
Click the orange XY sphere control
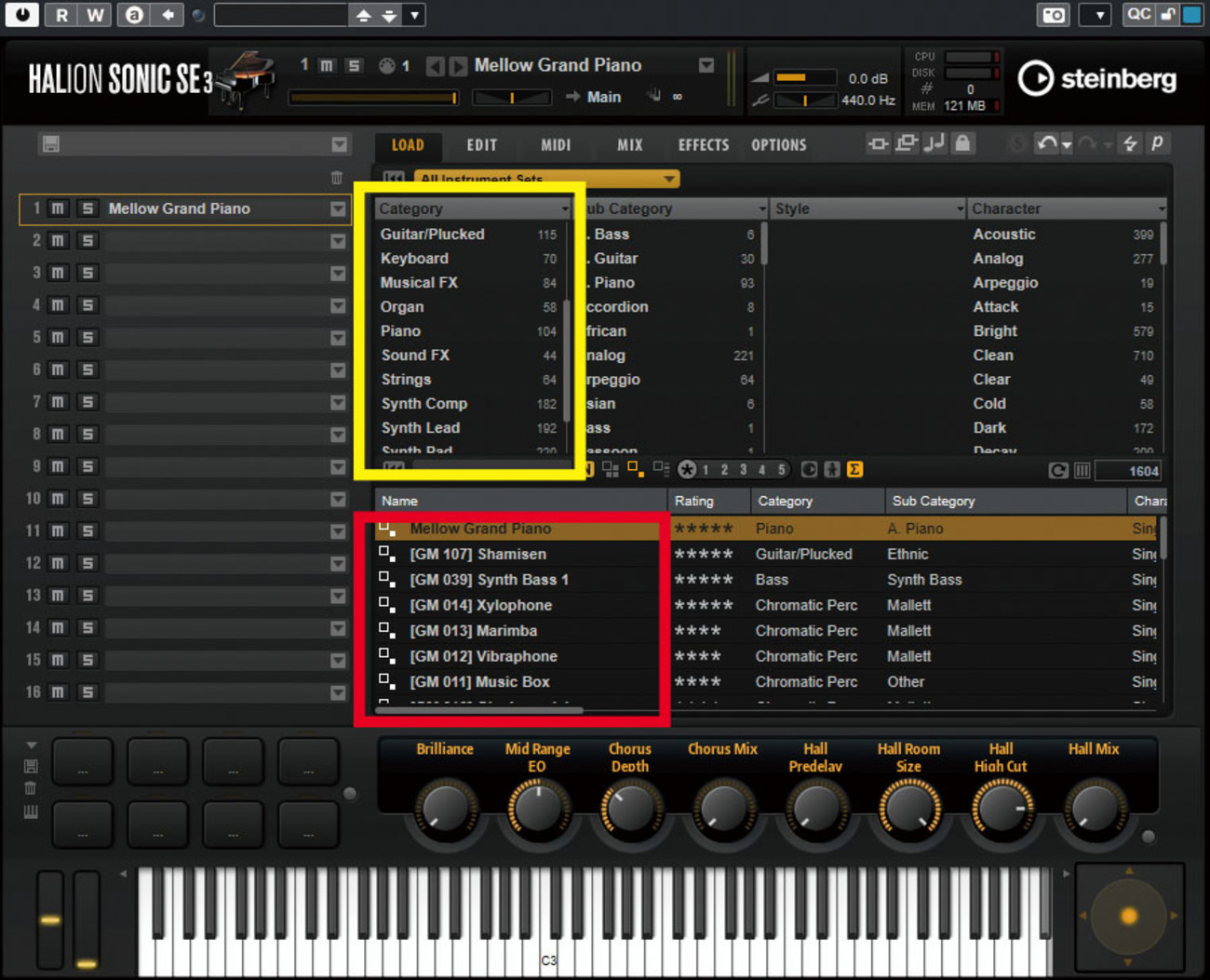[1129, 916]
